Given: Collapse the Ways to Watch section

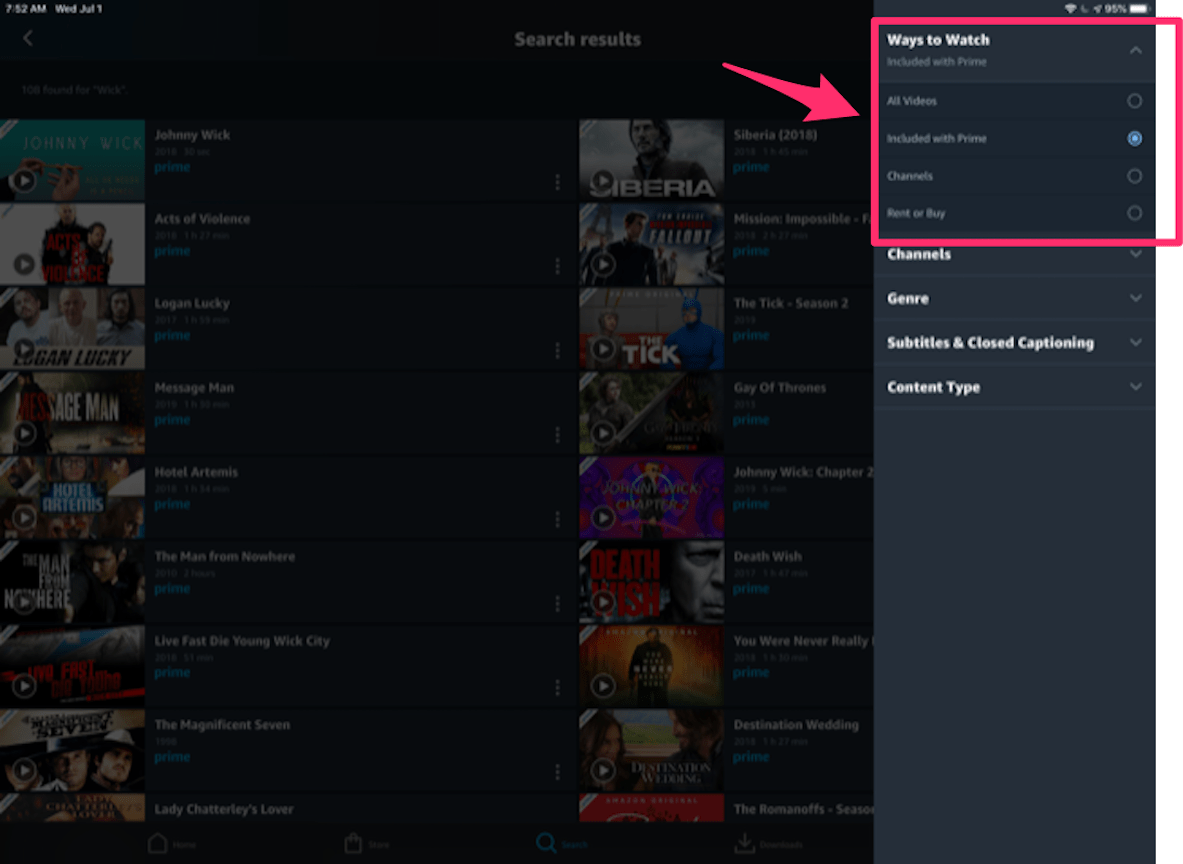Looking at the screenshot, I should (x=1135, y=51).
